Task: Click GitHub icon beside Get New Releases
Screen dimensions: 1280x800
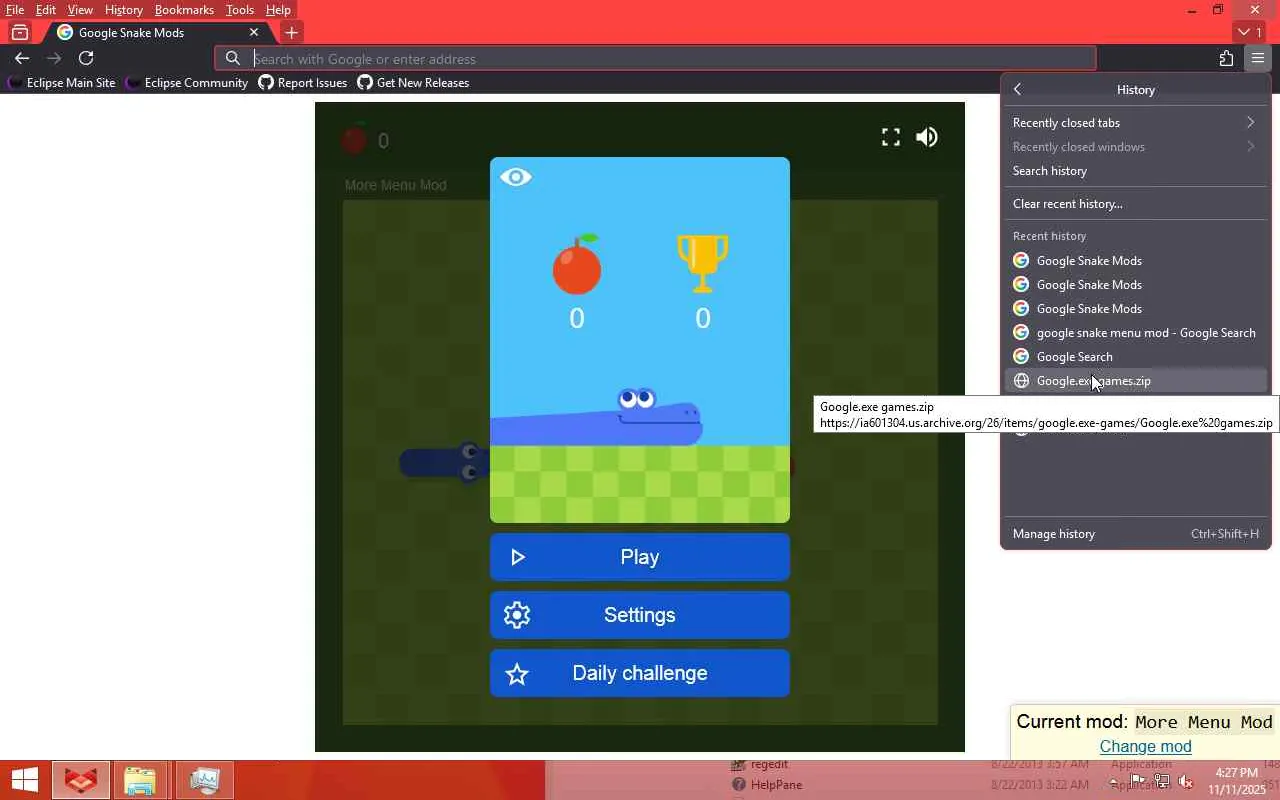Action: [x=365, y=82]
